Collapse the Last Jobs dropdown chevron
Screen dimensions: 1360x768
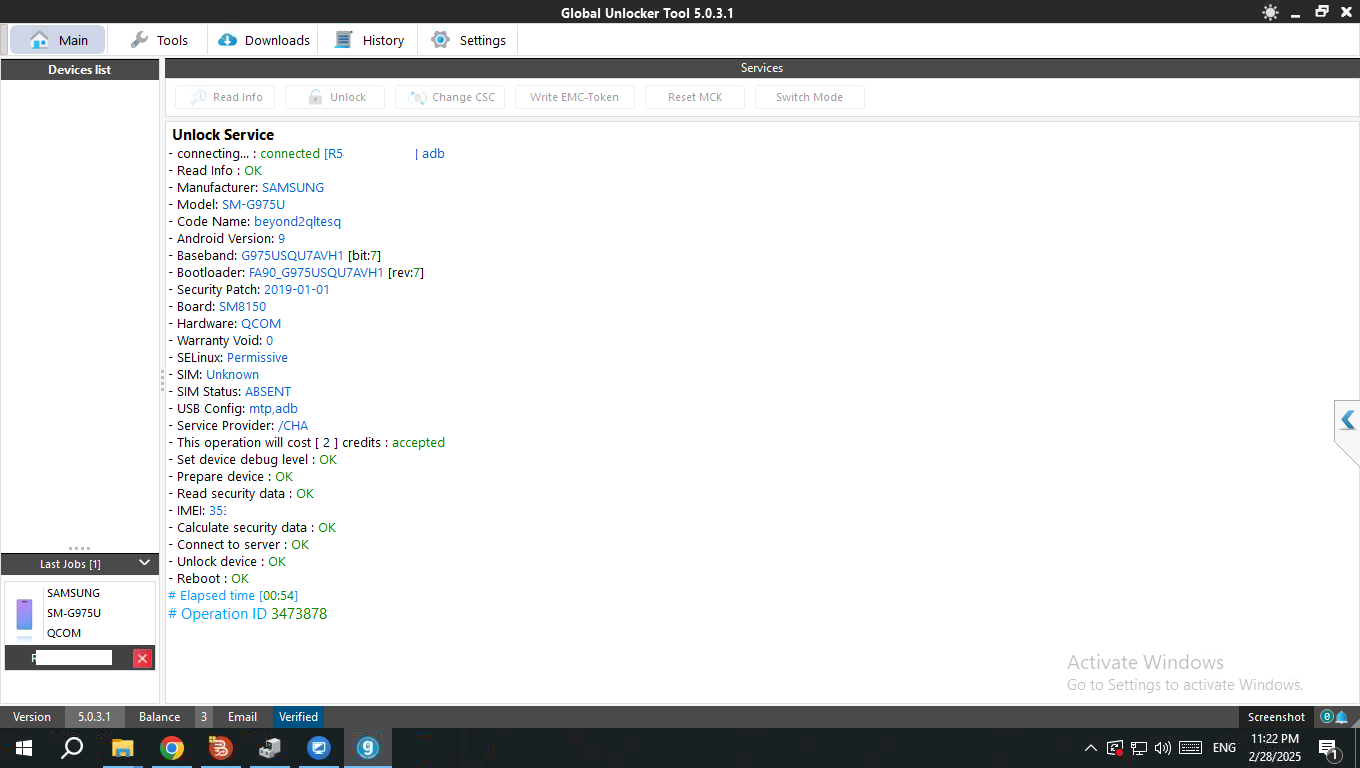coord(144,563)
